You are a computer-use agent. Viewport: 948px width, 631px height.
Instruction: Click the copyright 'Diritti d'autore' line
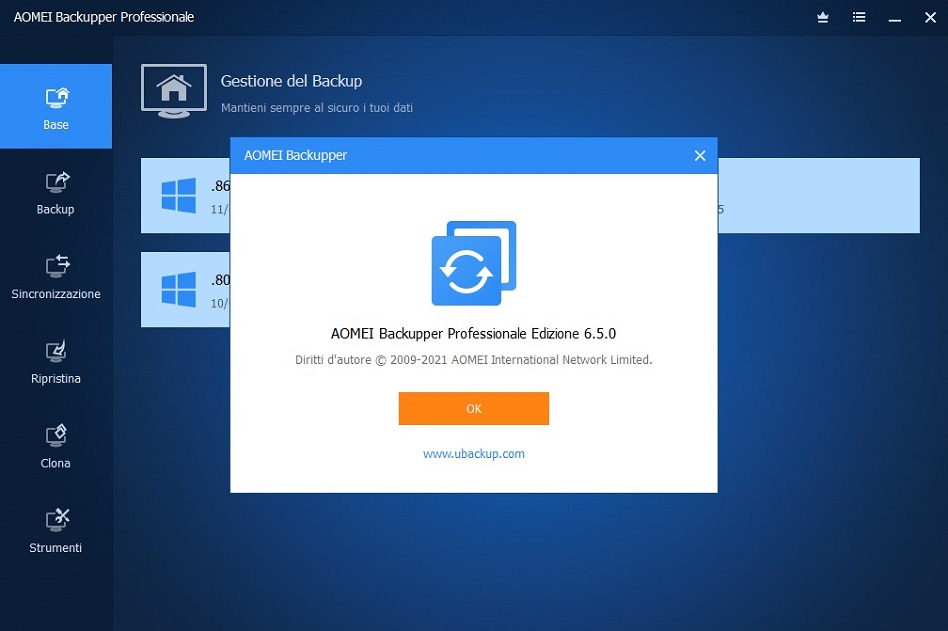[473, 360]
